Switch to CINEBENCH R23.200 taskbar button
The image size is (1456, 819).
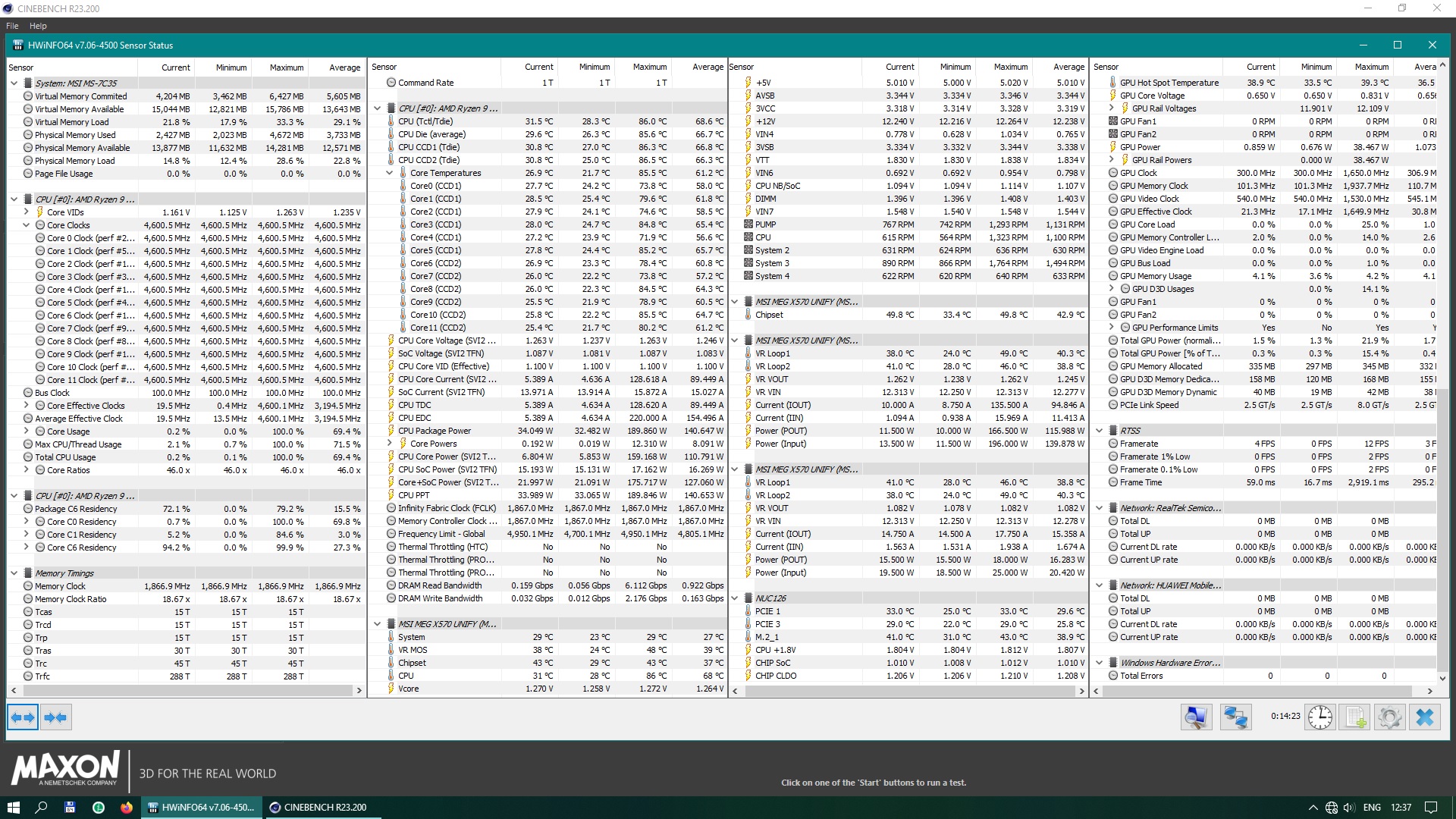(318, 808)
